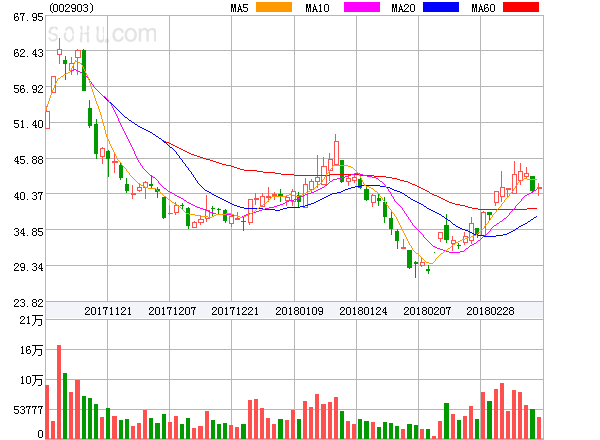Click the MA10 legend text
The width and height of the screenshot is (600, 440).
(317, 8)
